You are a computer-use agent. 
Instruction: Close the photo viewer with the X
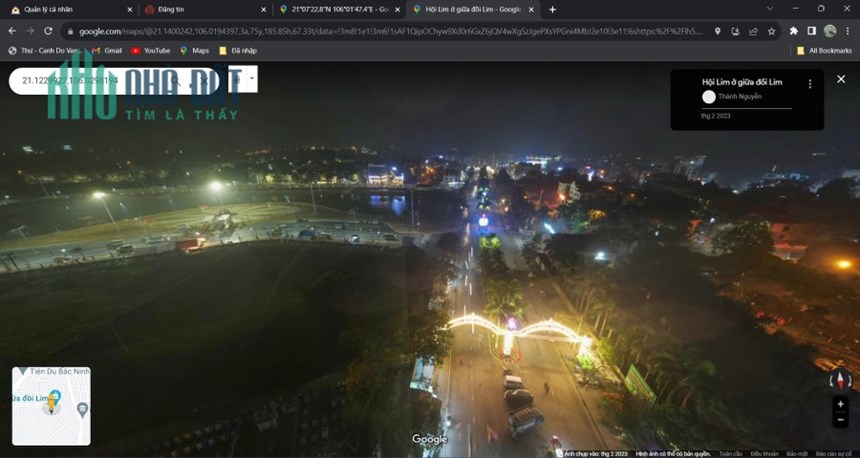tap(841, 79)
